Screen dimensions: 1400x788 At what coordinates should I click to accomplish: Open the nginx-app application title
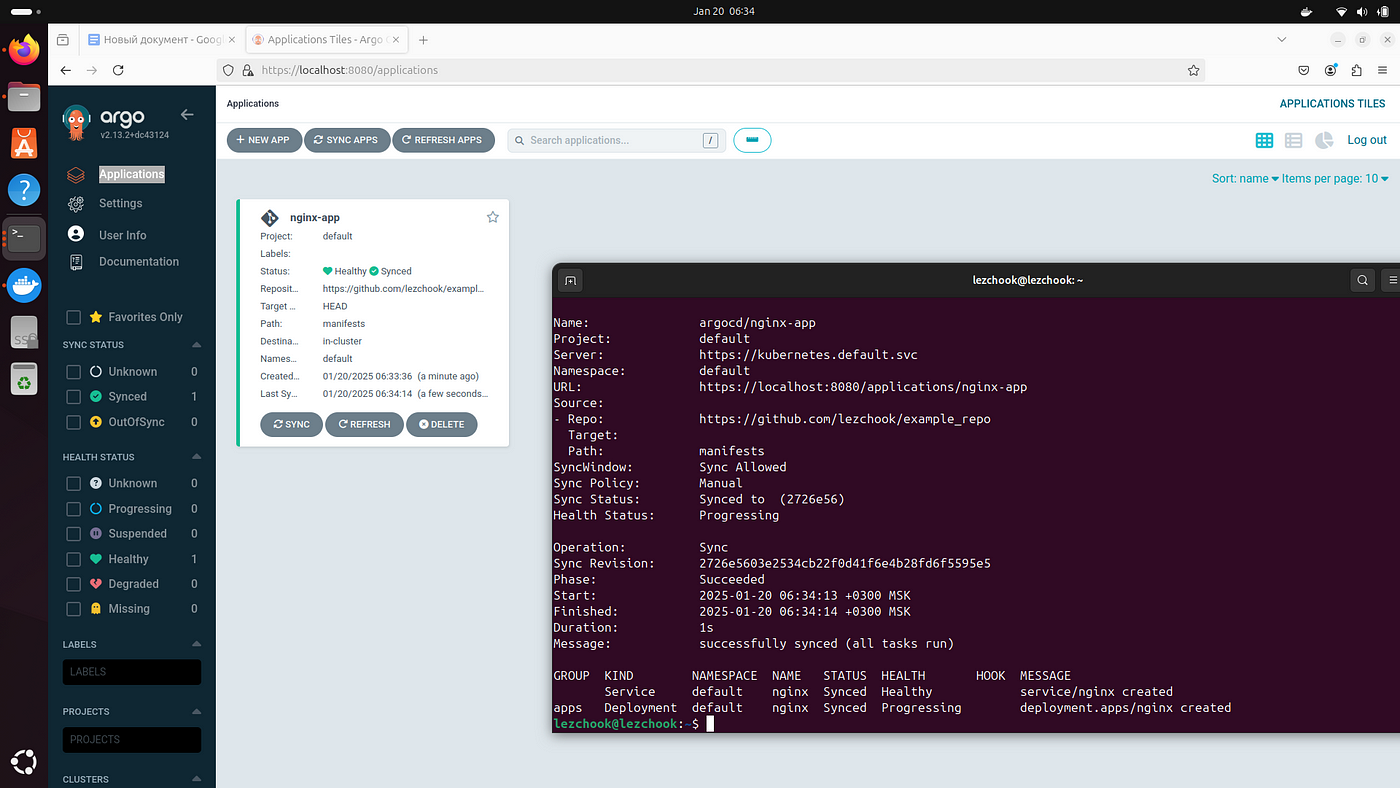(315, 217)
